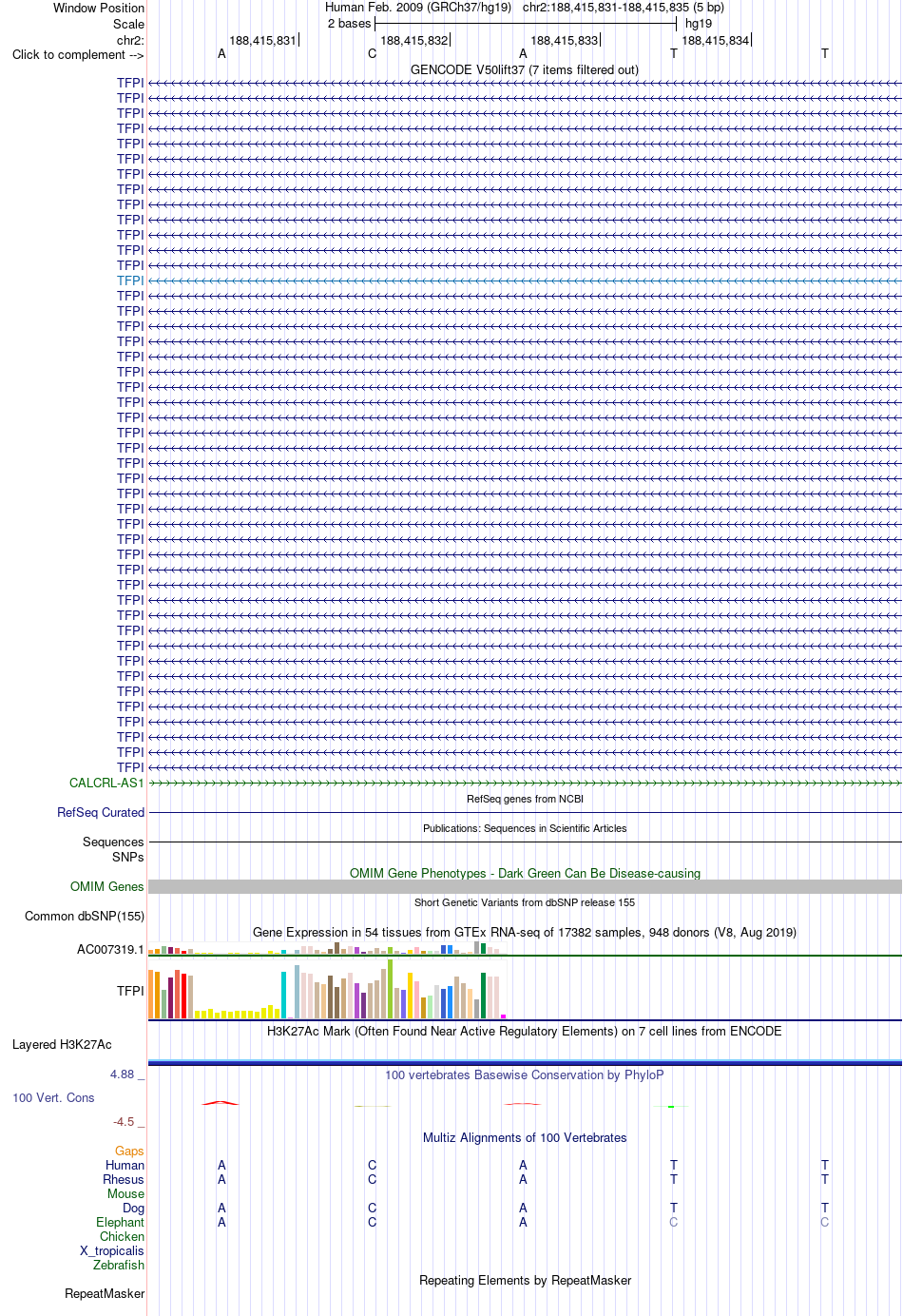Image resolution: width=903 pixels, height=1316 pixels.
Task: Click the RefSeq Curated label
Action: click(101, 812)
